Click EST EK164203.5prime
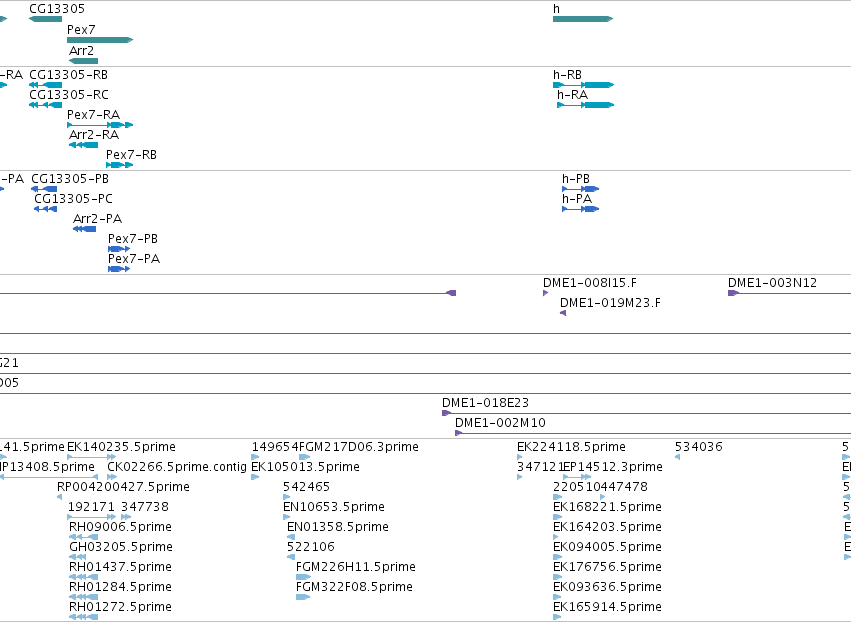The image size is (851, 622). (557, 537)
